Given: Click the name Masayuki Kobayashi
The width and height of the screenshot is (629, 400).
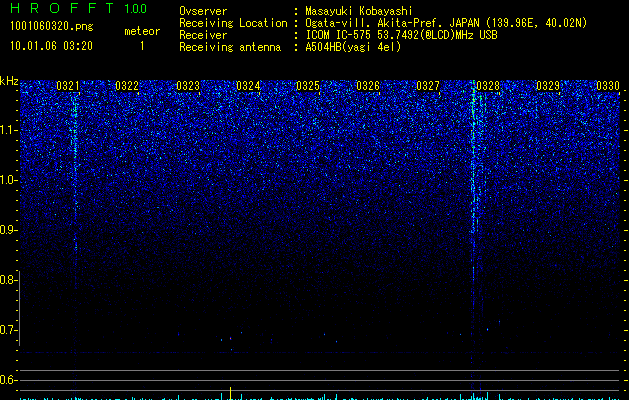Looking at the screenshot, I should (x=359, y=11).
